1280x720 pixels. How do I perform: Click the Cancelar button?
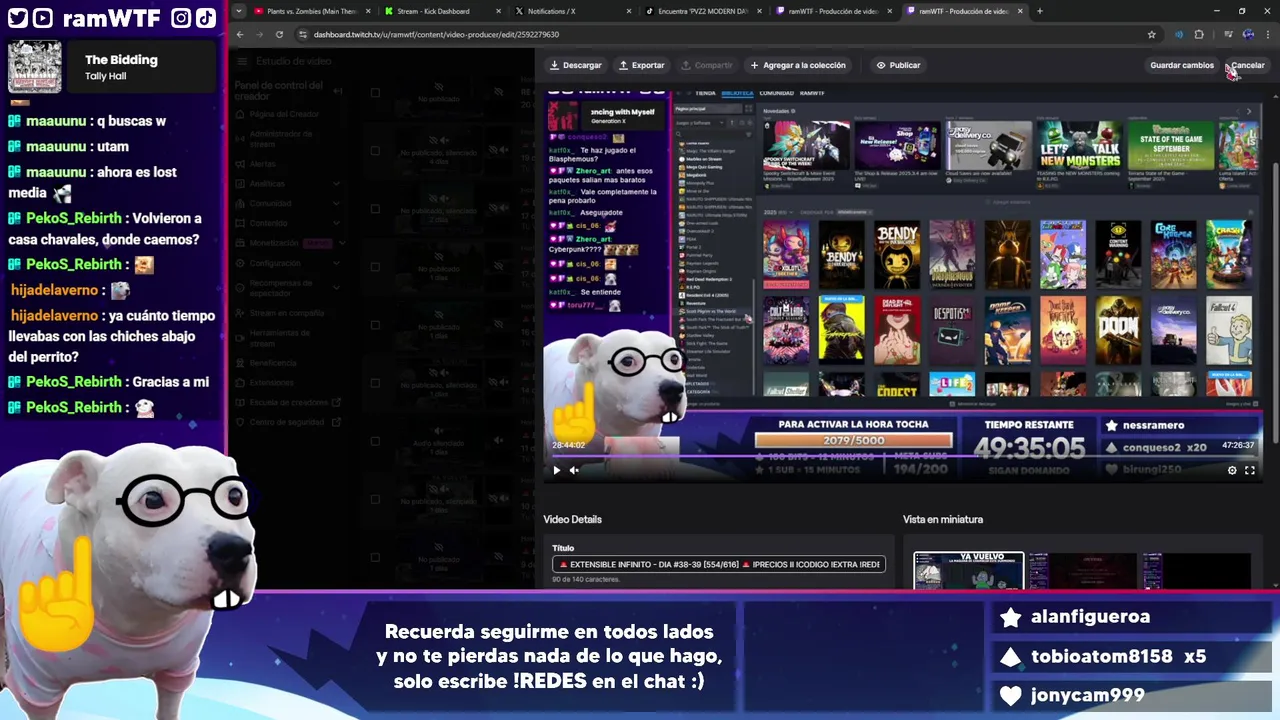(1247, 65)
